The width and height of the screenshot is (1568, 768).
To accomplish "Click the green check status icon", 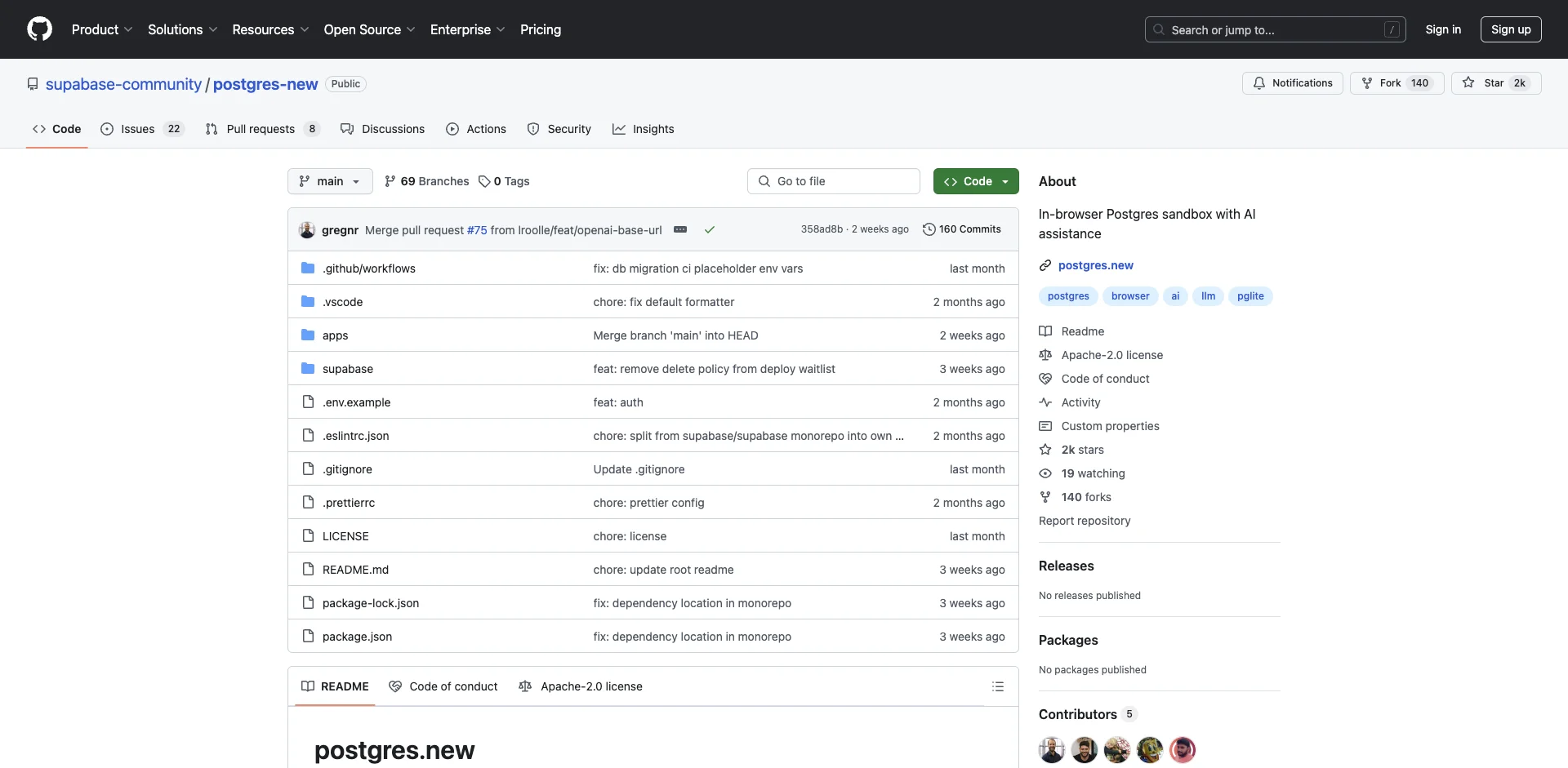I will coord(710,230).
